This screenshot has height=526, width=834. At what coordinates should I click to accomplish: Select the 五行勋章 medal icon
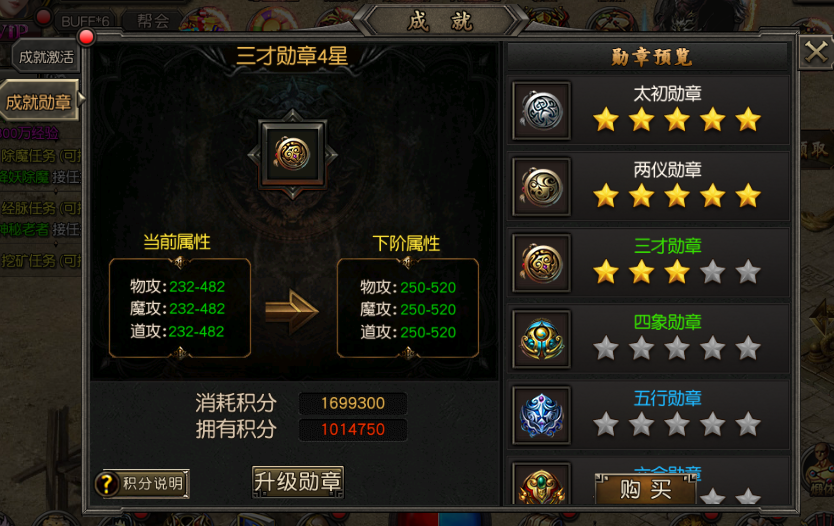click(541, 415)
